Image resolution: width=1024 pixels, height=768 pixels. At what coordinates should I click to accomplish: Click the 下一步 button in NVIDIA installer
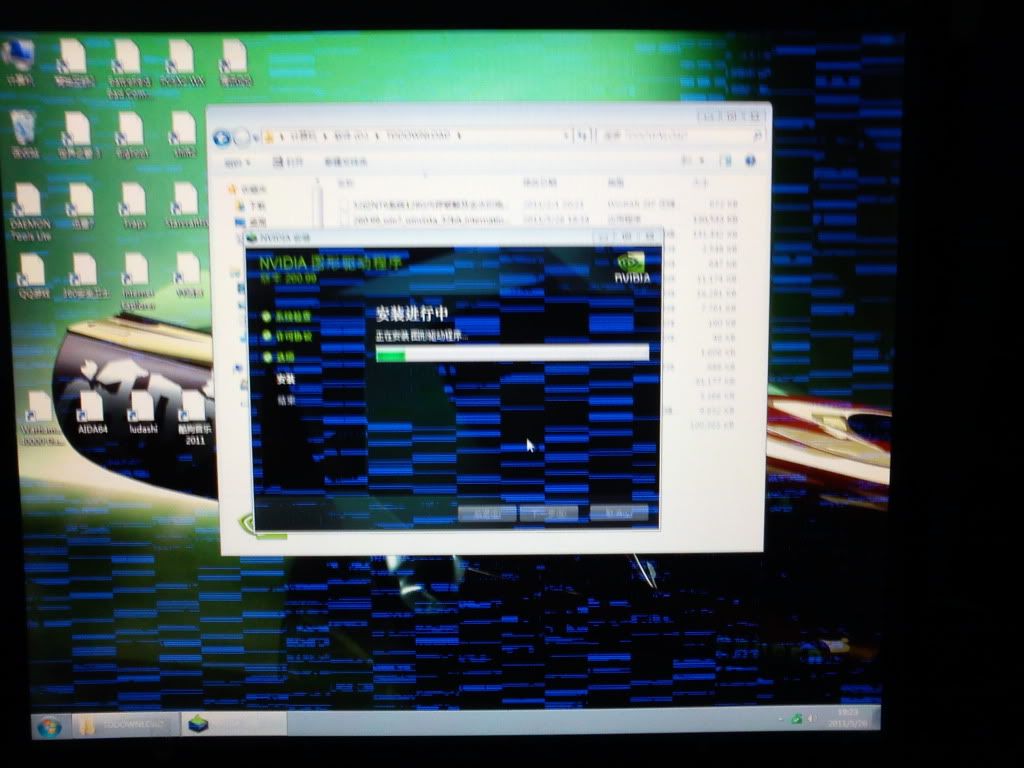tap(549, 514)
